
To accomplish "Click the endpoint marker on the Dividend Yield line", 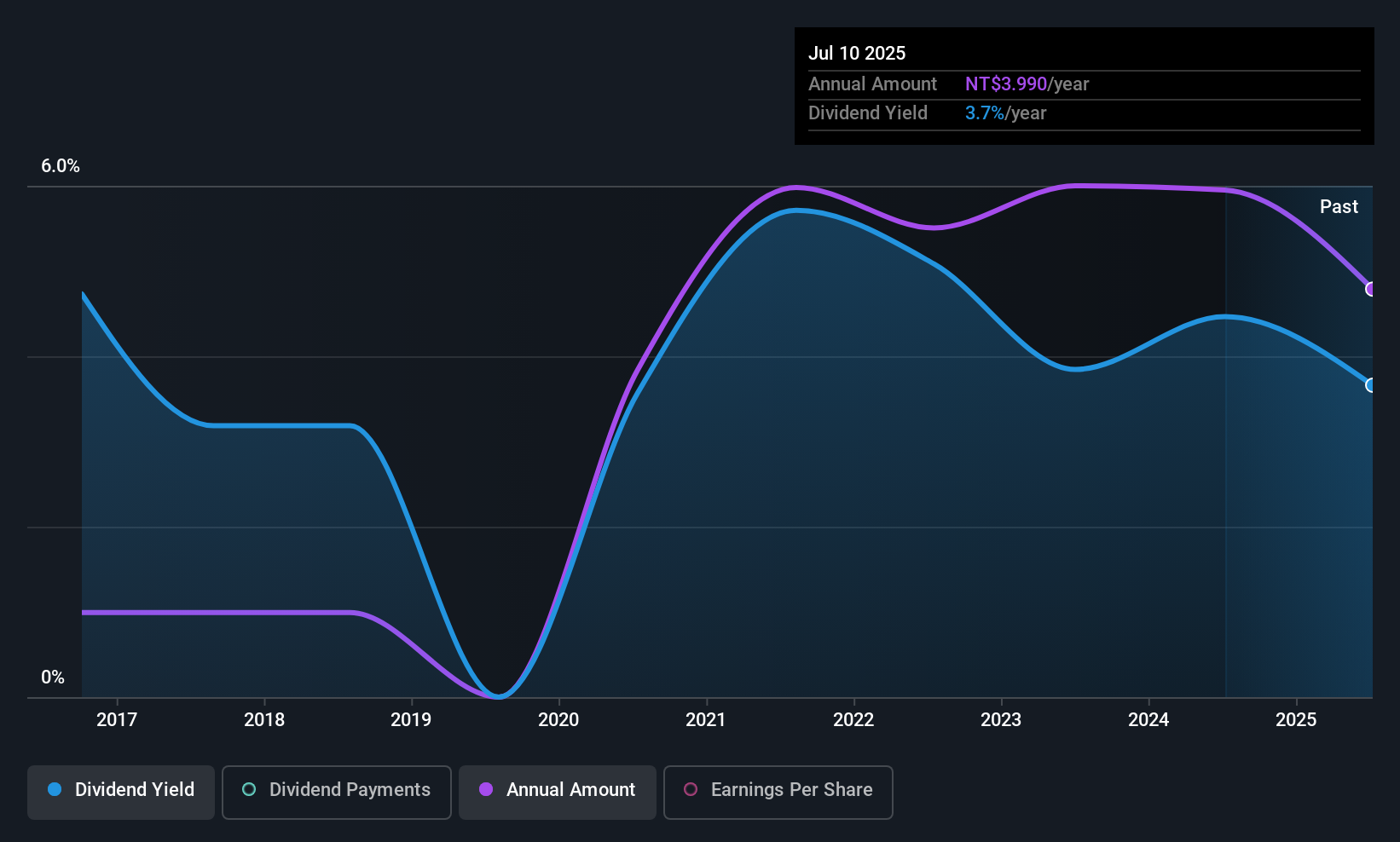I will (x=1370, y=385).
